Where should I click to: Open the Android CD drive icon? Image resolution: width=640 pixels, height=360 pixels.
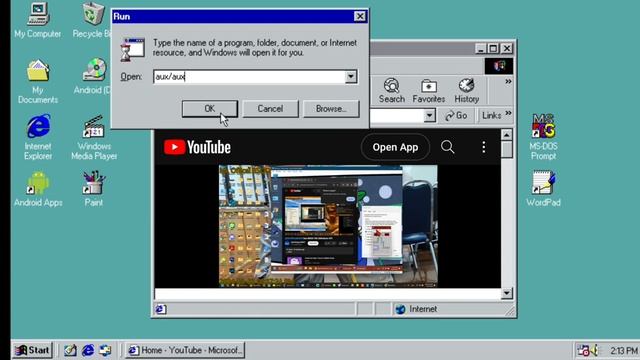pyautogui.click(x=94, y=76)
